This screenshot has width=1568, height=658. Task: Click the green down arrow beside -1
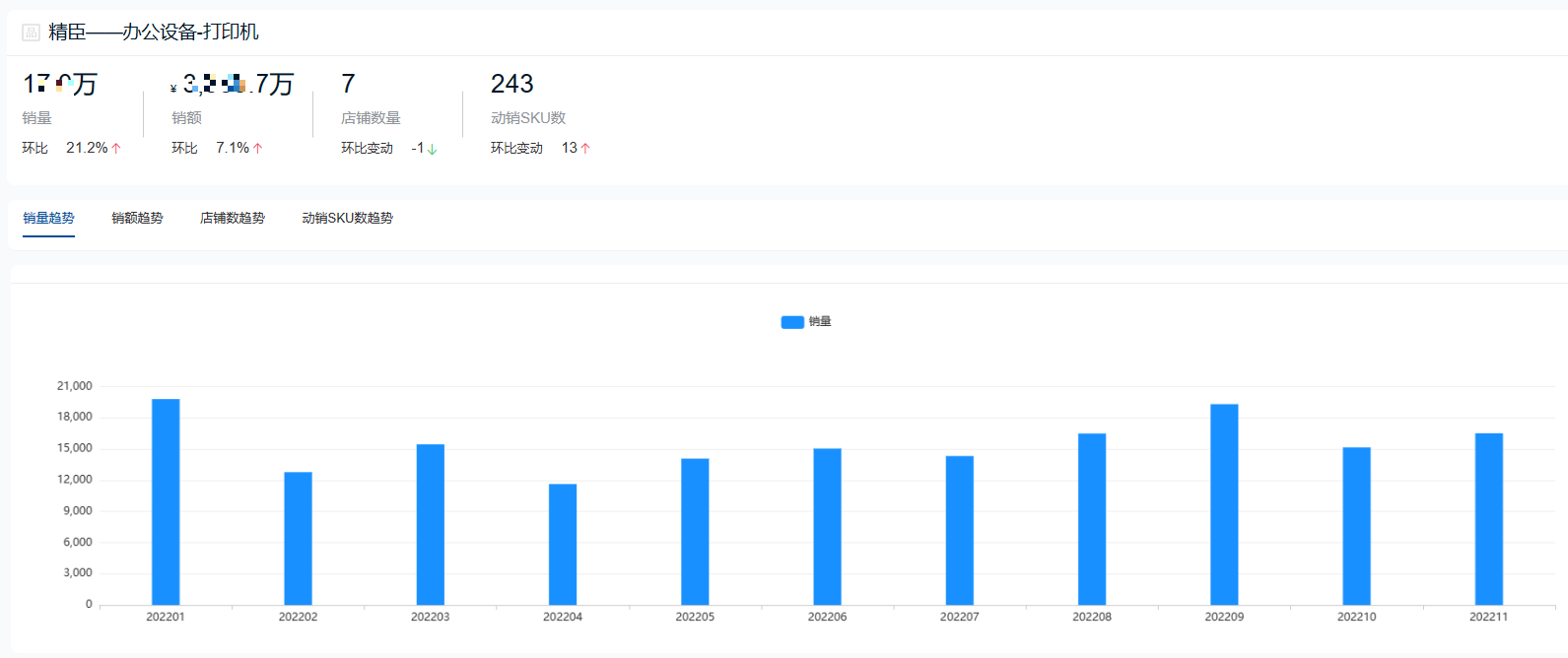(432, 150)
